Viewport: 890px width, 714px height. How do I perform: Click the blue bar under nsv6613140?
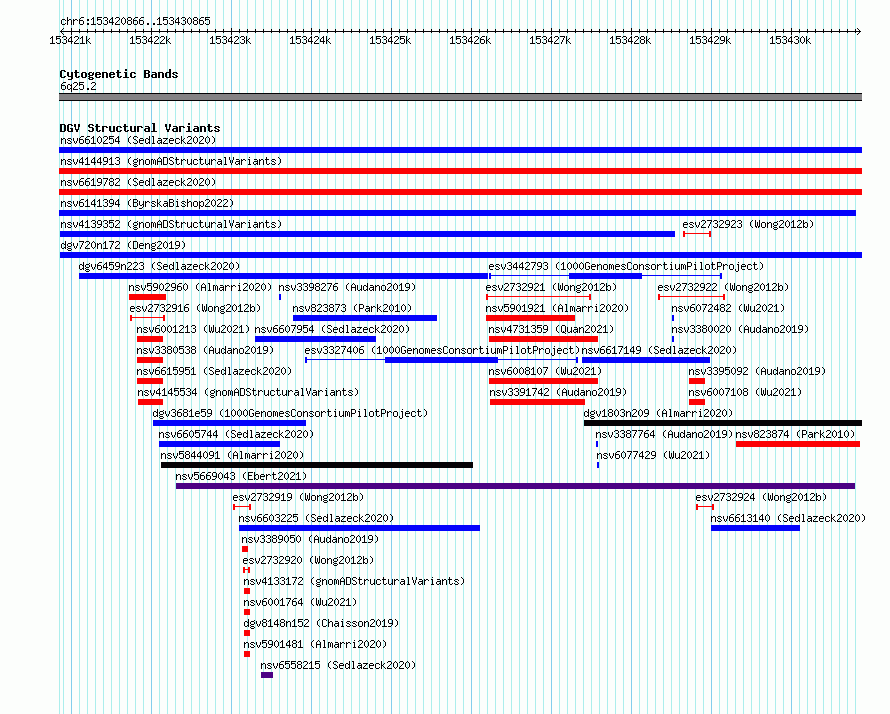755,528
